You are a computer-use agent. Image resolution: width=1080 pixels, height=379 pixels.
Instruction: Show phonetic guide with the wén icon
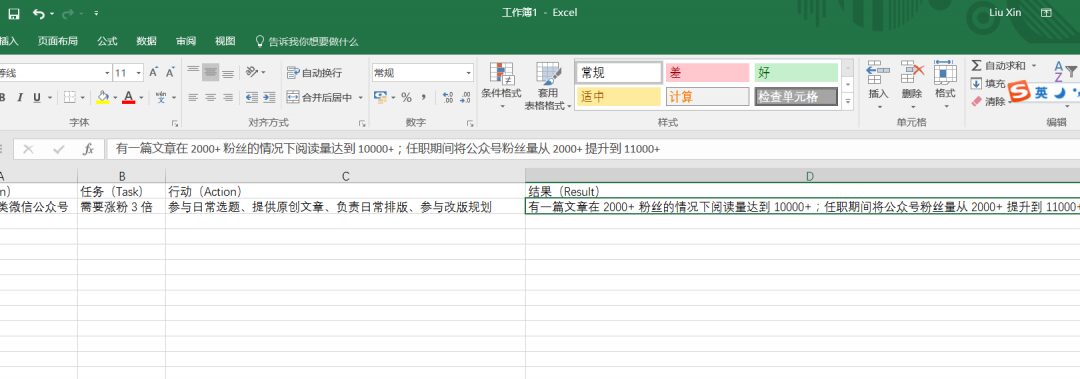[160, 97]
